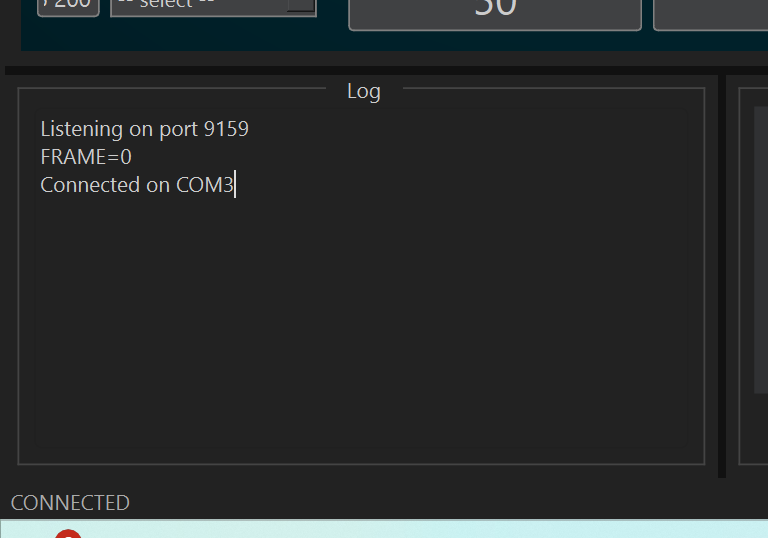The height and width of the screenshot is (538, 768).
Task: Click the "FRAME=0" log entry
Action: 86,157
